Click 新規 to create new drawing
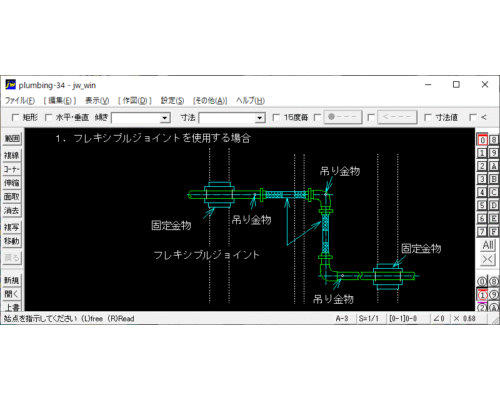This screenshot has height=400, width=500. pyautogui.click(x=12, y=280)
